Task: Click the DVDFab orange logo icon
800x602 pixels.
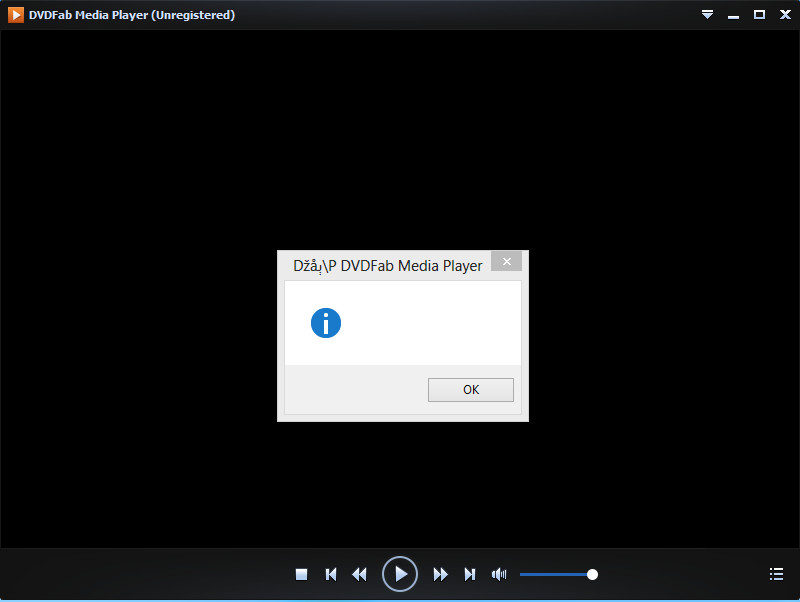Action: pos(16,15)
